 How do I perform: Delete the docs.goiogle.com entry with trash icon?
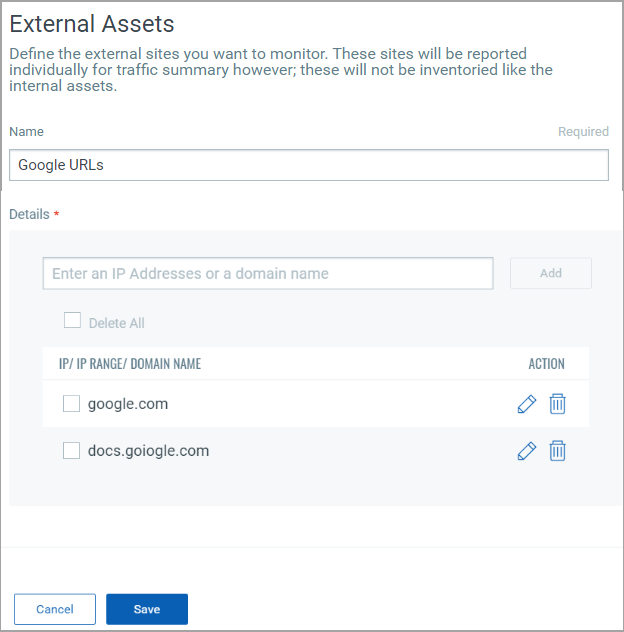(557, 451)
